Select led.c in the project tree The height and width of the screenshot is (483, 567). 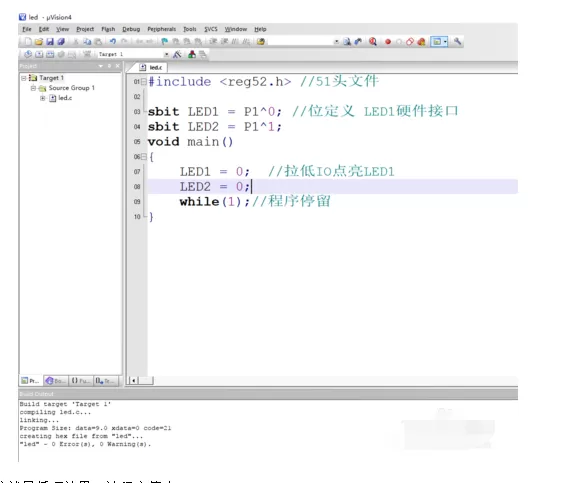[x=65, y=98]
